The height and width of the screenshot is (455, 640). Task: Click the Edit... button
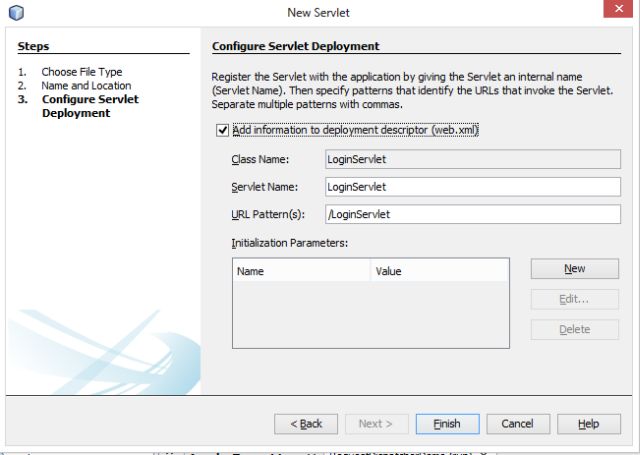[574, 299]
